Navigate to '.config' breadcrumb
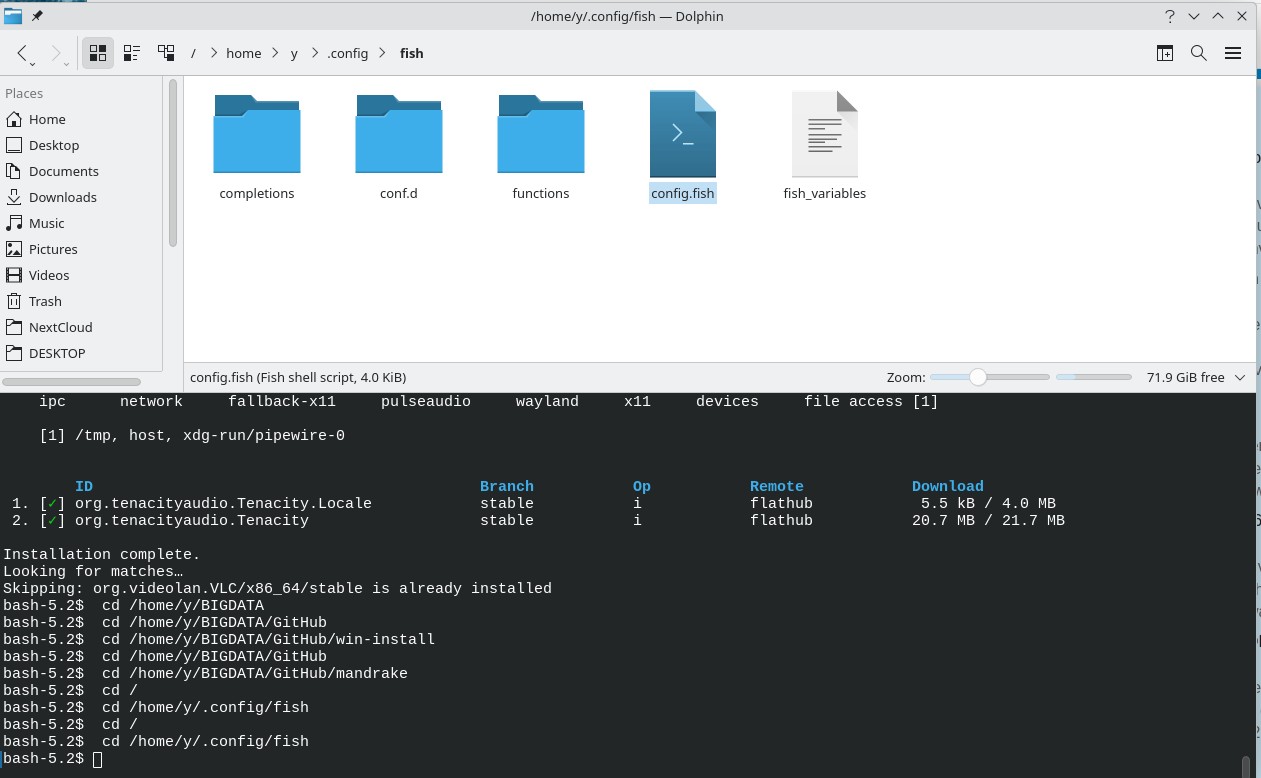The image size is (1261, 778). click(348, 54)
